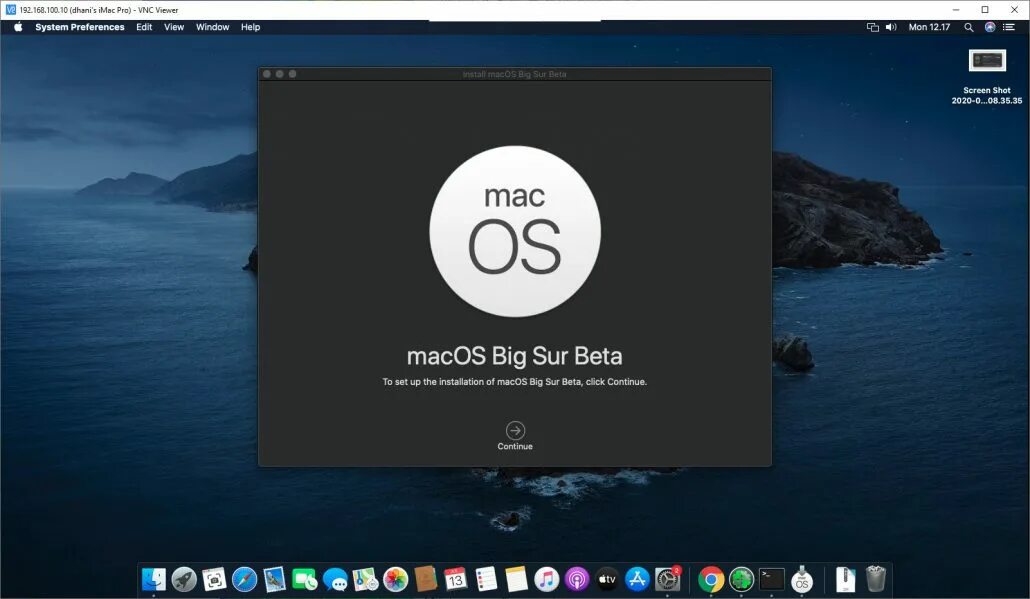Click the screen mirroring icon in menu bar
1030x599 pixels.
(x=872, y=27)
